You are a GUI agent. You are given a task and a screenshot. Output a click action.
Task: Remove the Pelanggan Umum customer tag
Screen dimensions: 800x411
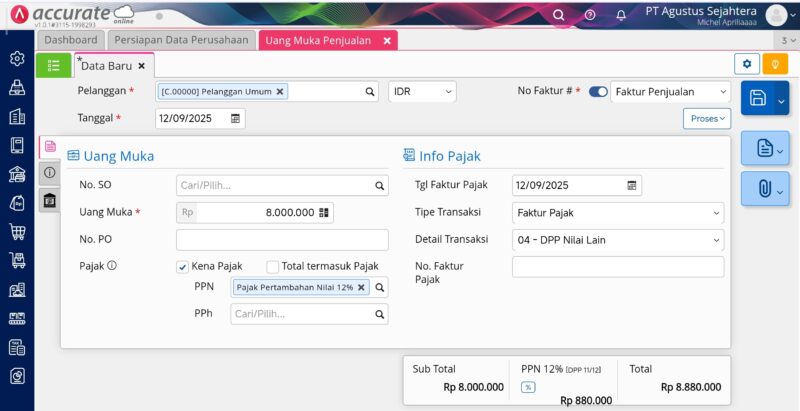pos(280,91)
